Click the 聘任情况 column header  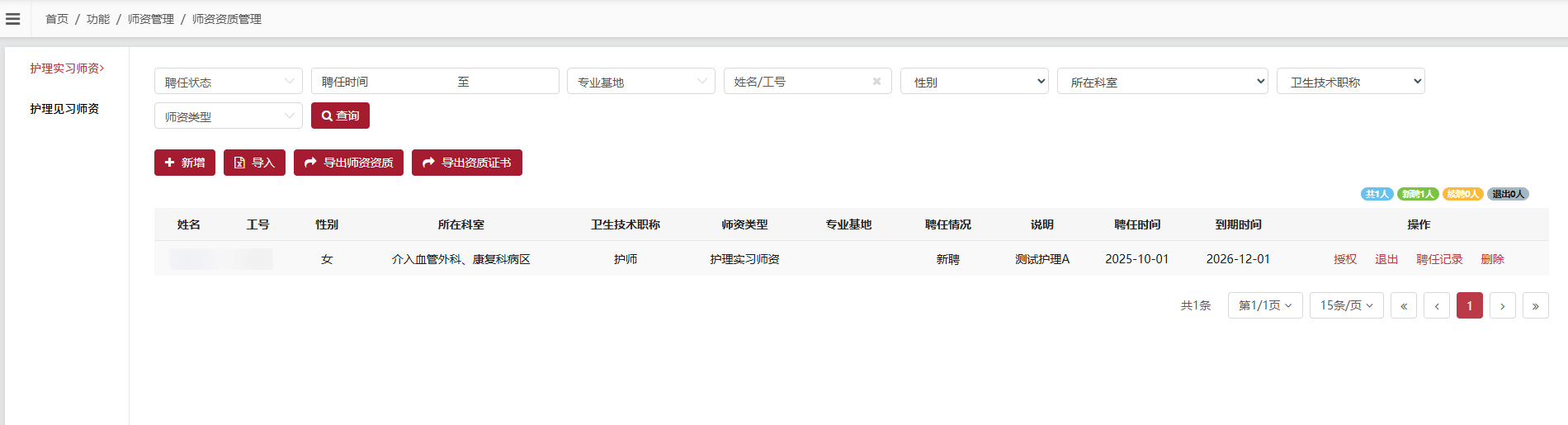pos(948,224)
